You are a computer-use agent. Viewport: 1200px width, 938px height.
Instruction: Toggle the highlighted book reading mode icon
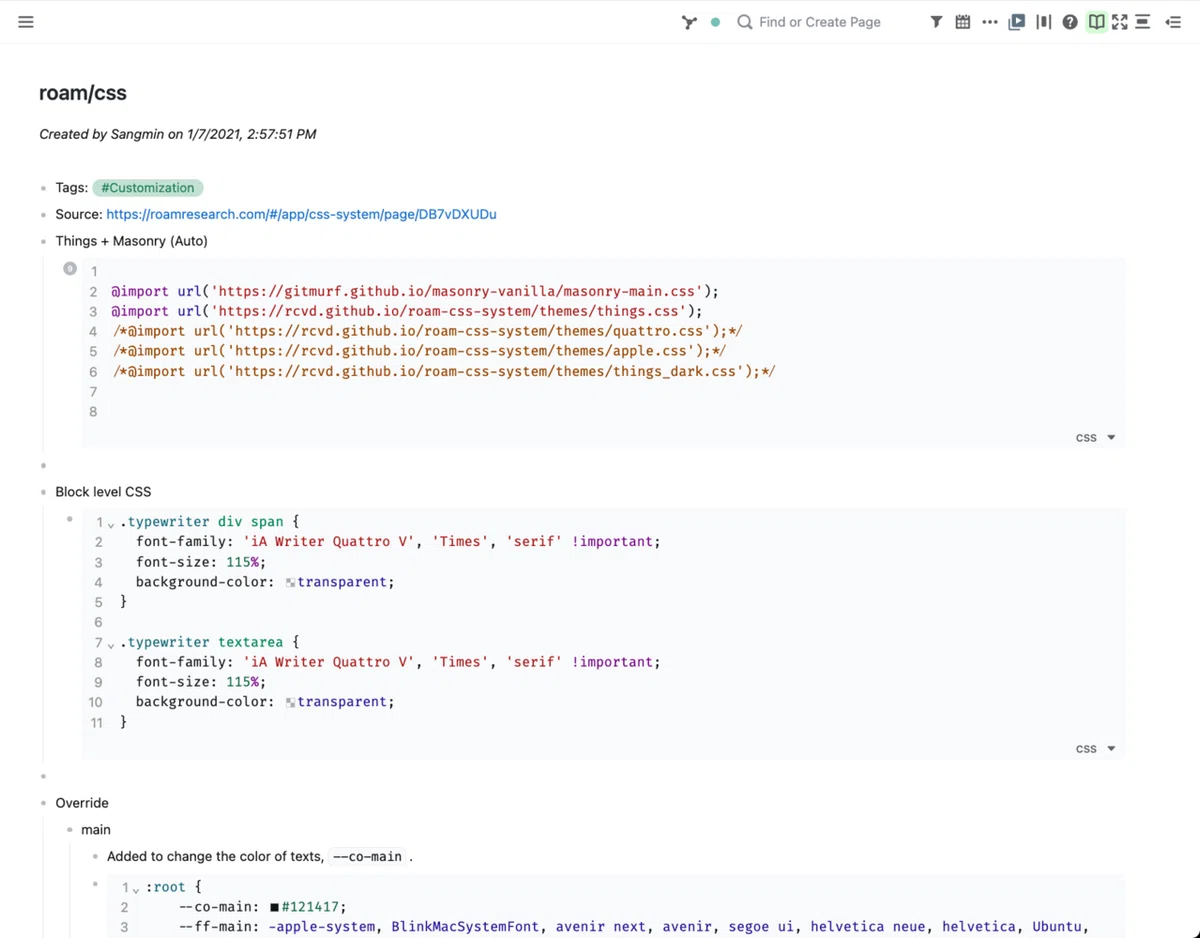click(x=1097, y=22)
